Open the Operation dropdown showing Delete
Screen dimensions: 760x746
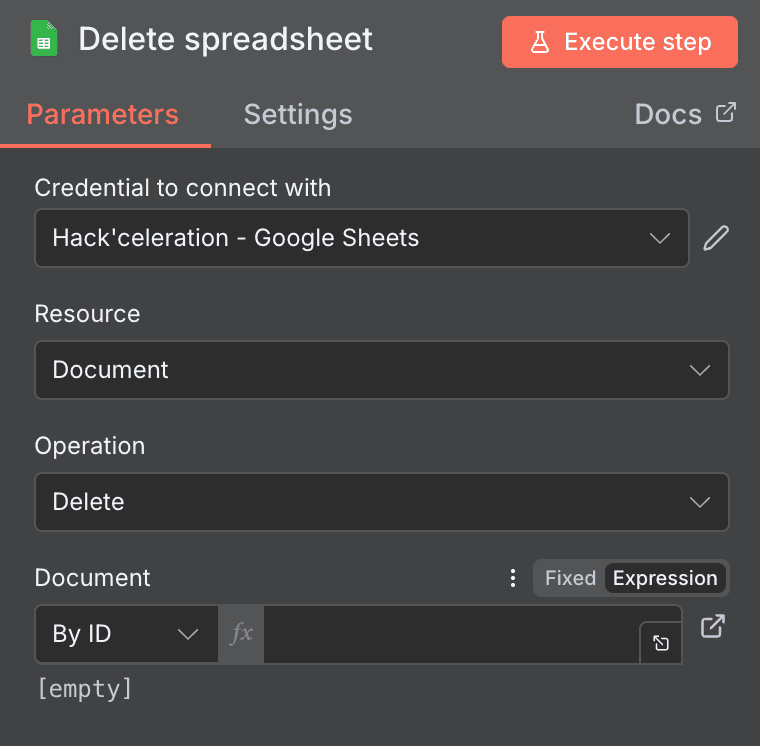click(381, 502)
